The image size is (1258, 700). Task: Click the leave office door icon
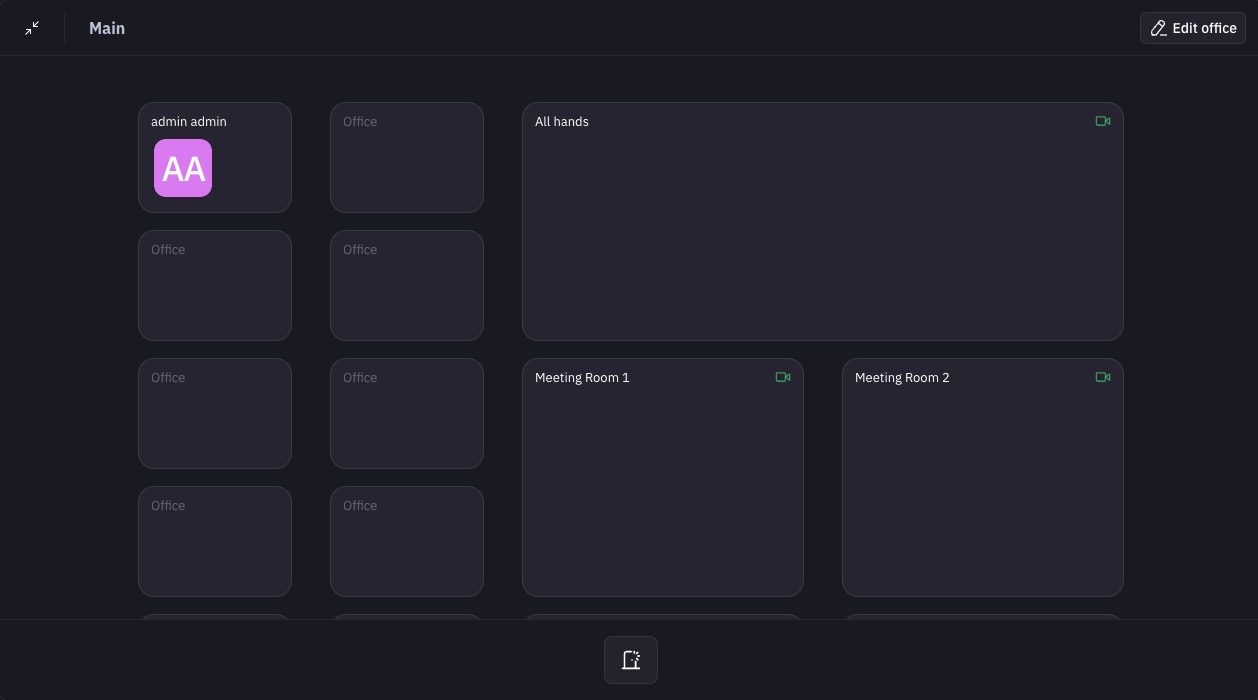coord(631,660)
